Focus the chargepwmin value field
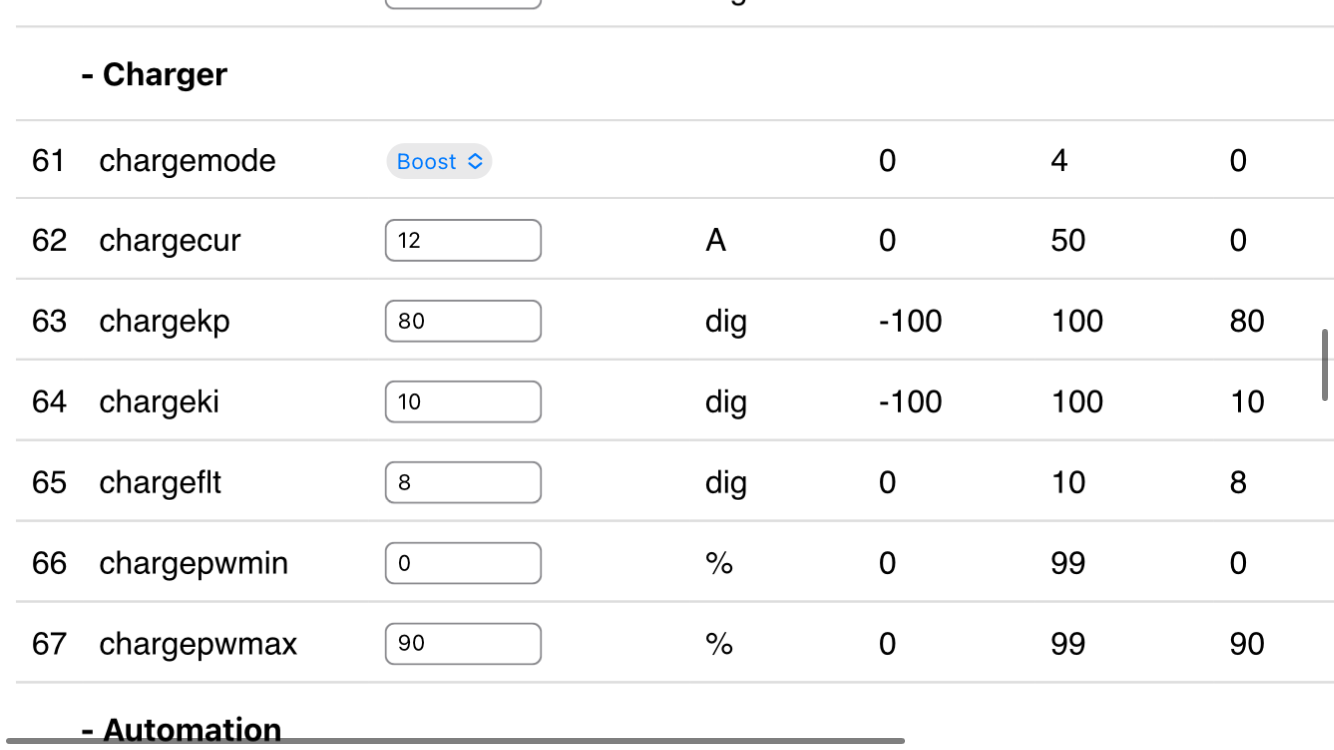The height and width of the screenshot is (750, 1334). [463, 564]
